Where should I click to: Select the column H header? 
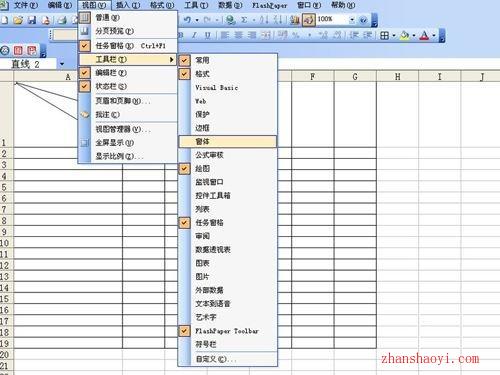point(397,77)
